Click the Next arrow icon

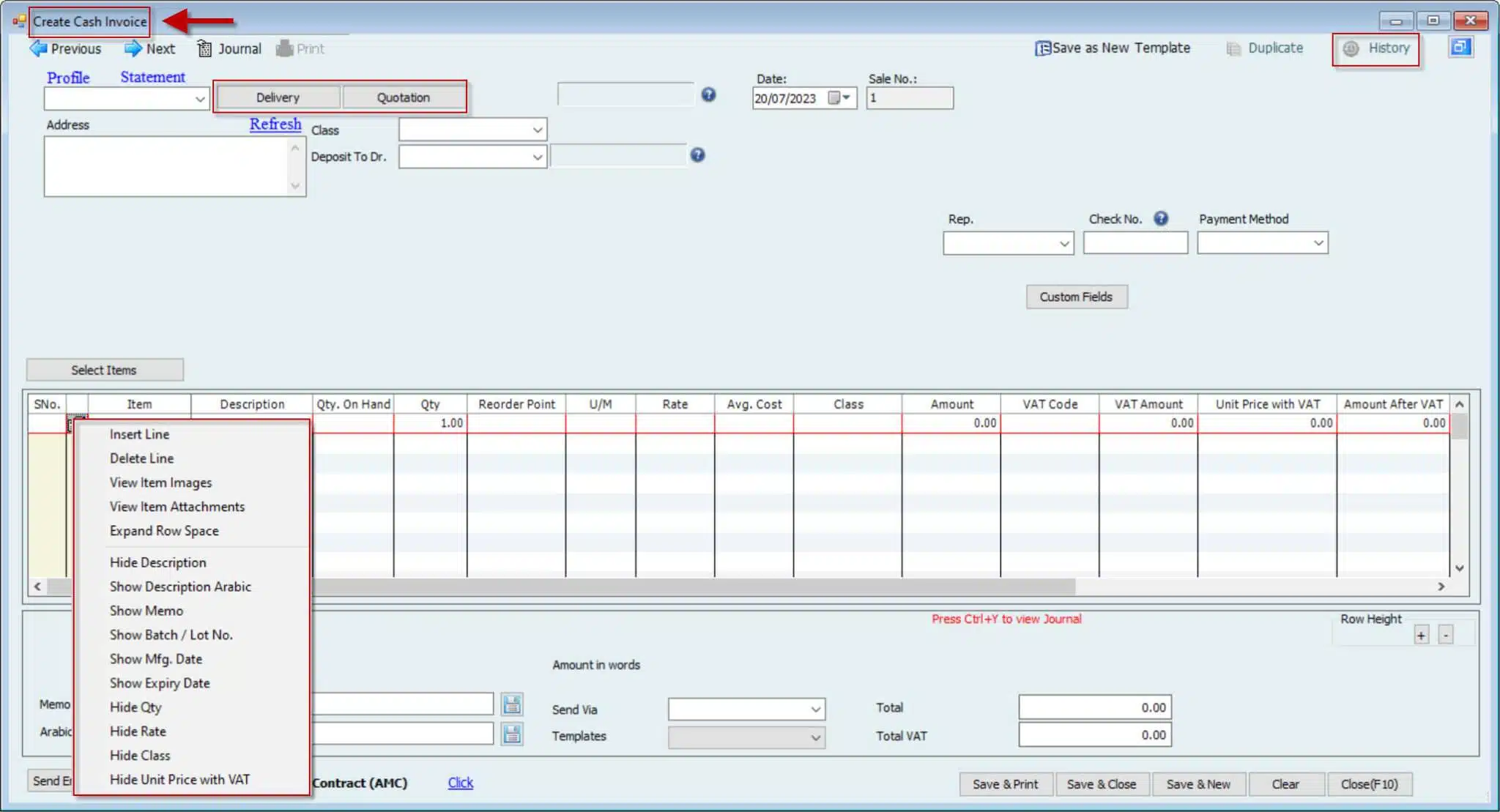pos(133,49)
